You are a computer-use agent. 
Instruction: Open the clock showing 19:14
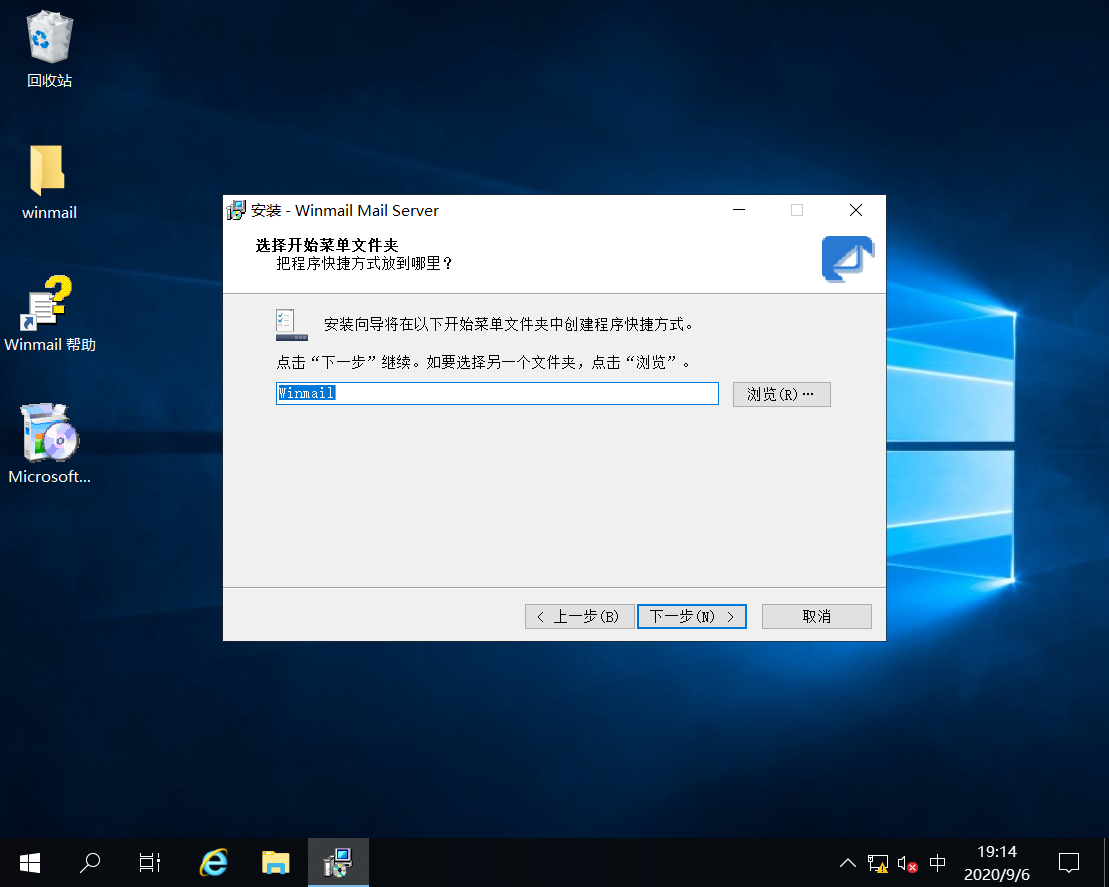(997, 863)
